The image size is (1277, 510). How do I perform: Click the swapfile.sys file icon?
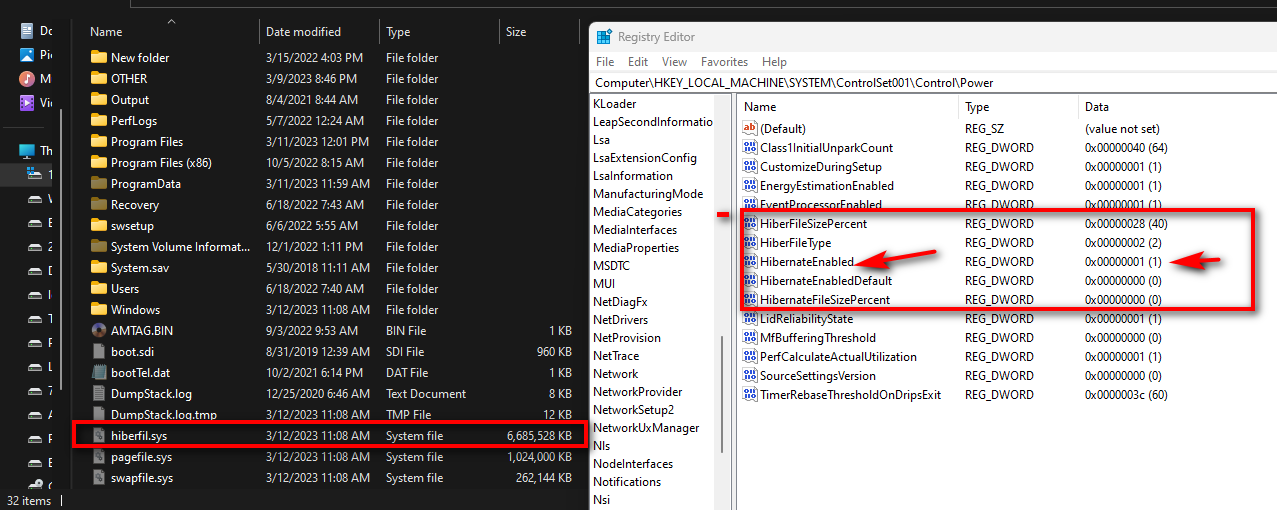pyautogui.click(x=98, y=477)
